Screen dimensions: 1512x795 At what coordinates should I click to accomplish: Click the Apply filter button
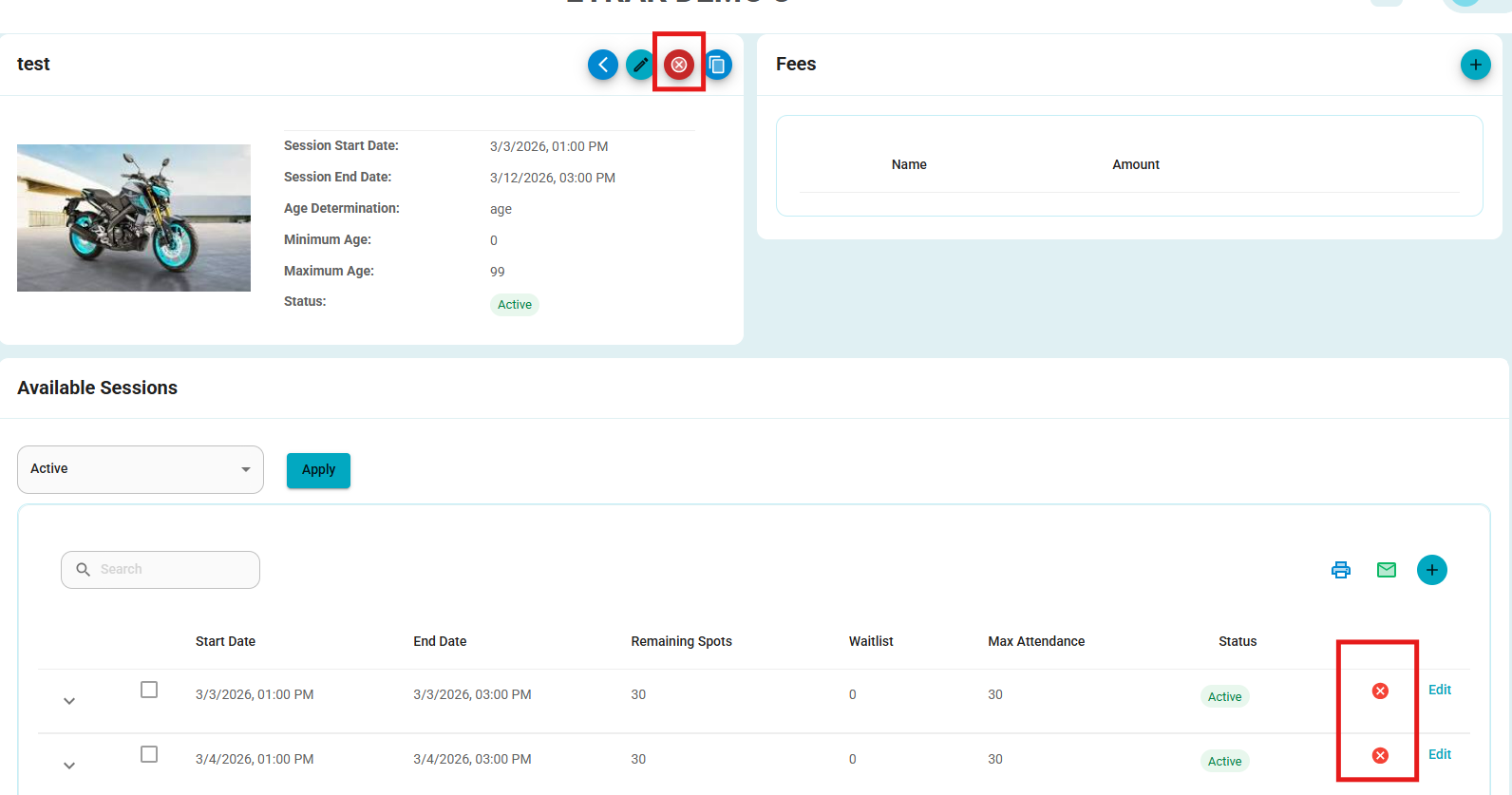coord(318,470)
